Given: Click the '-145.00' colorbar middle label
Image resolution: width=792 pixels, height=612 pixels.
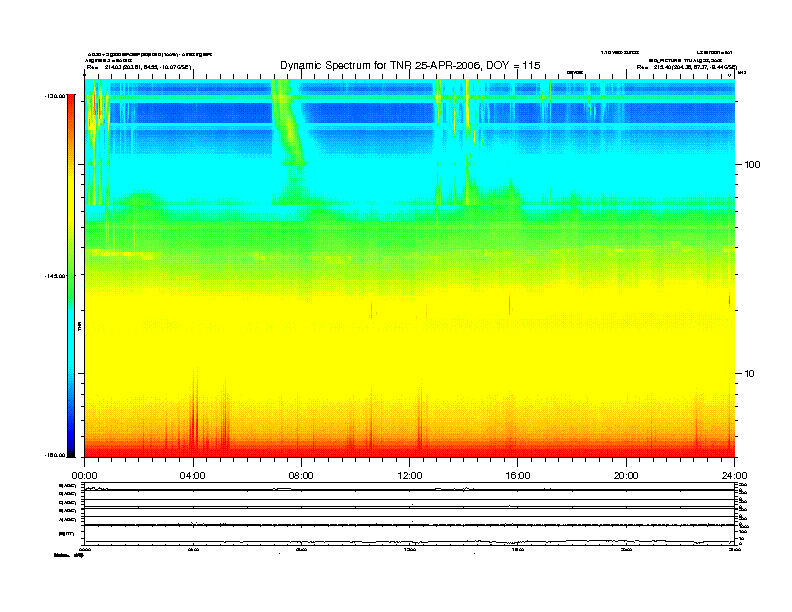Looking at the screenshot, I should (x=55, y=276).
